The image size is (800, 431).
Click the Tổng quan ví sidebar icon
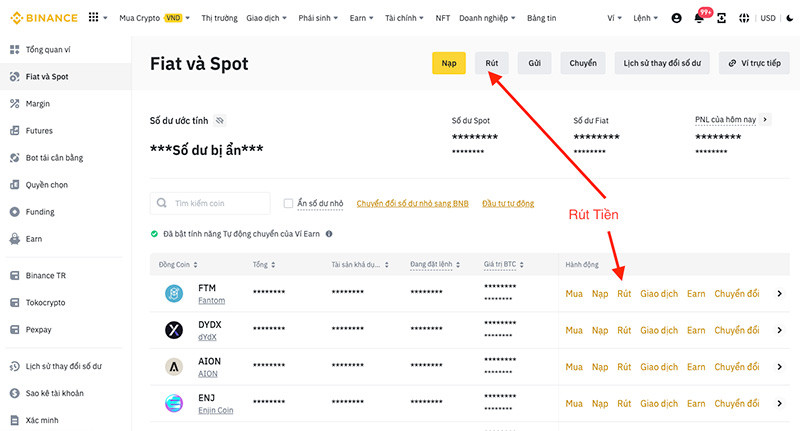15,49
